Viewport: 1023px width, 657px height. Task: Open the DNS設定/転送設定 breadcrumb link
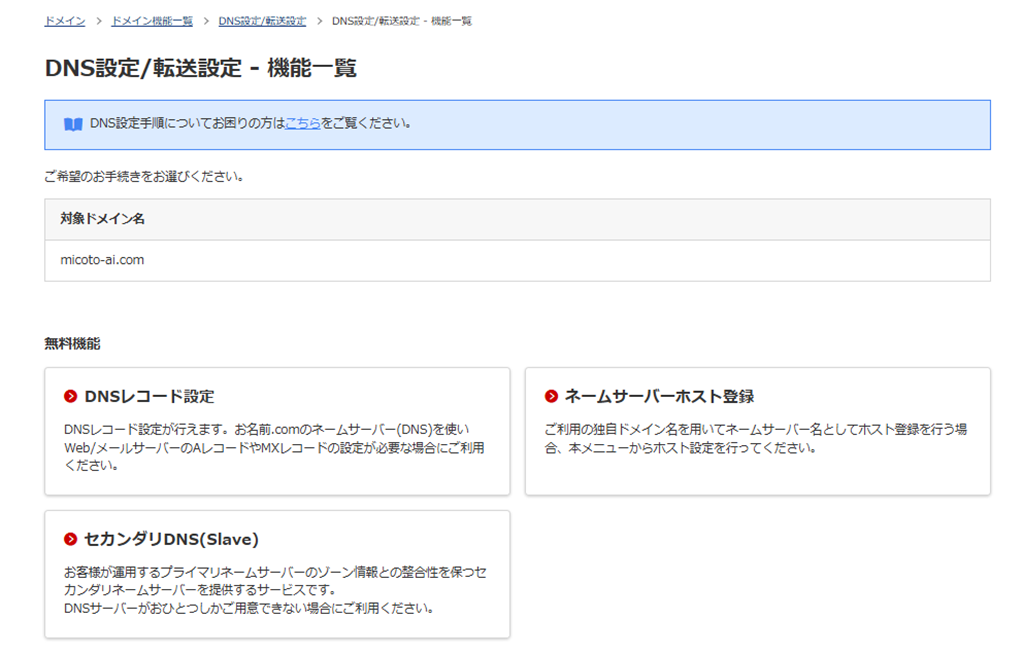coord(262,21)
